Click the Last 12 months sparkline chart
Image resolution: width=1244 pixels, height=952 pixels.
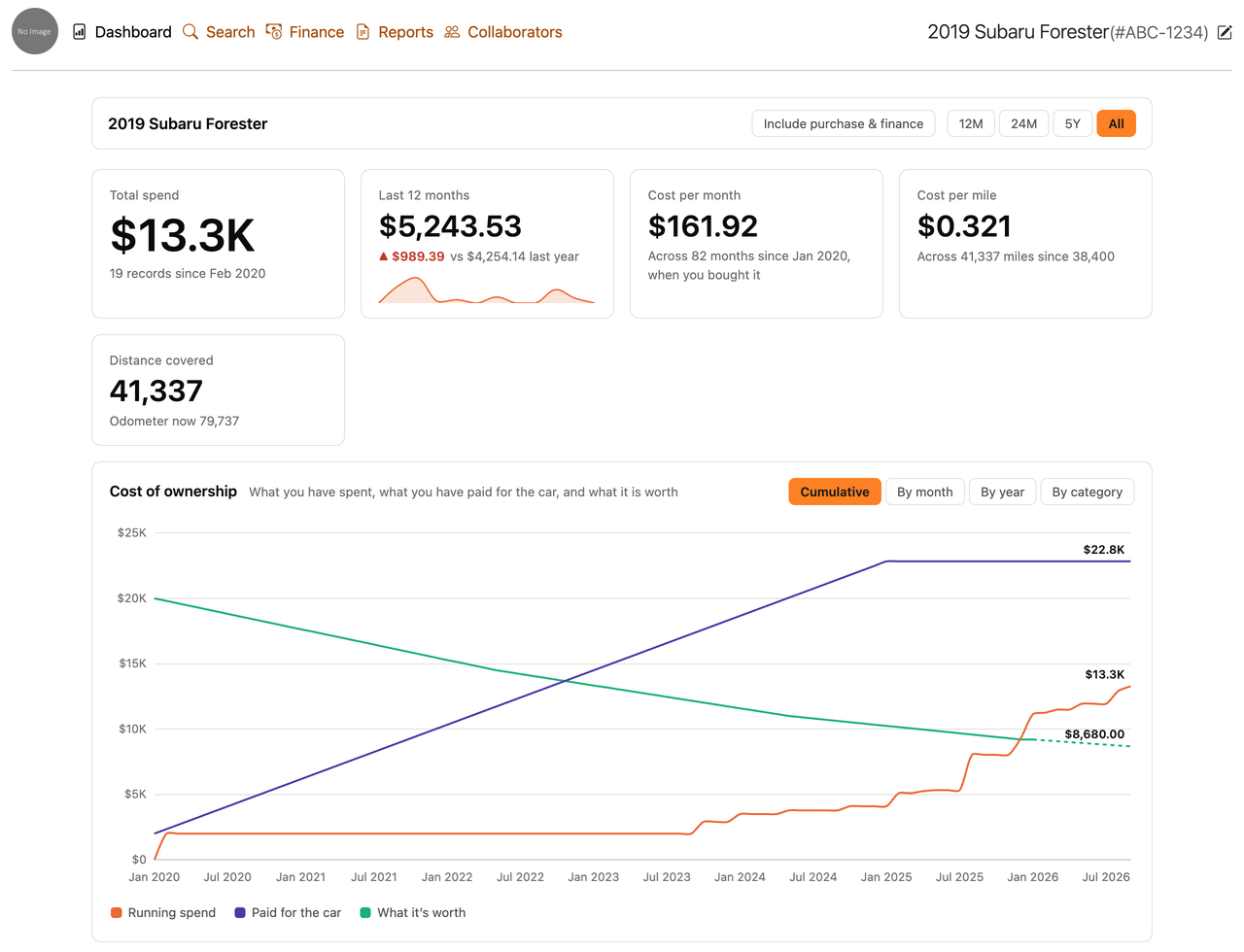coord(487,289)
